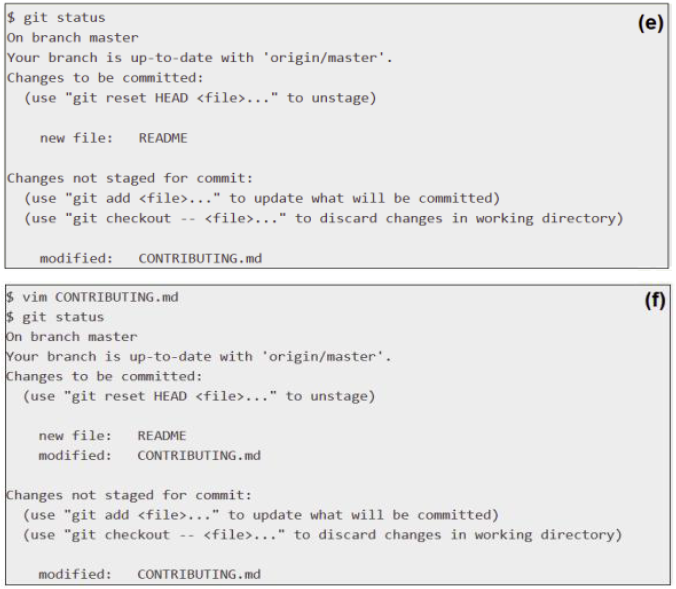Click the new file README entry in panel (f)
The width and height of the screenshot is (676, 589).
112,436
